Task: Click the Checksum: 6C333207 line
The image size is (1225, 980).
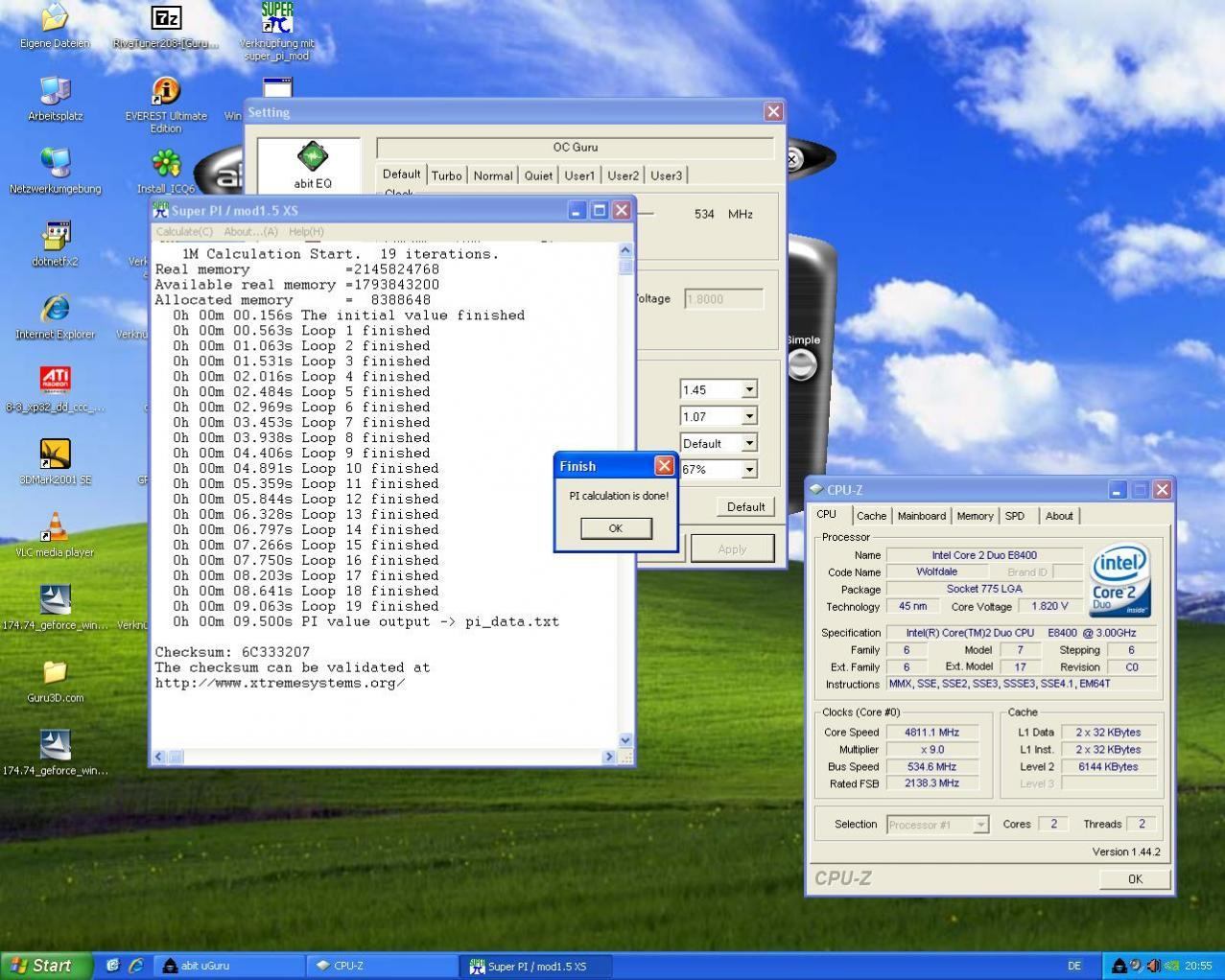Action: point(232,652)
